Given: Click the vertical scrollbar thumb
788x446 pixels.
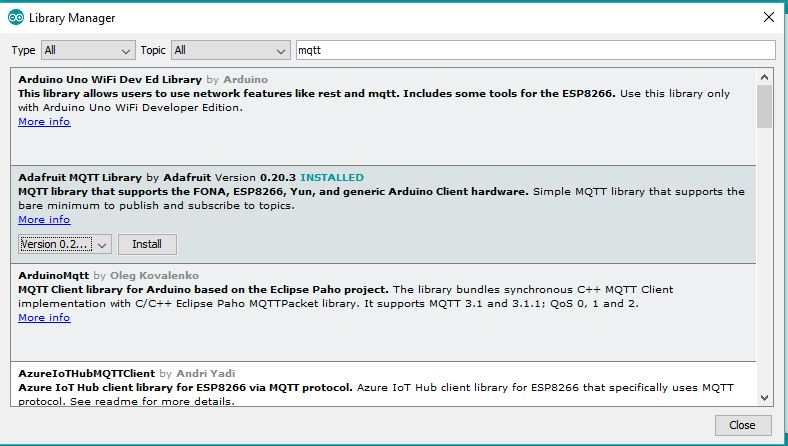Looking at the screenshot, I should (x=764, y=107).
